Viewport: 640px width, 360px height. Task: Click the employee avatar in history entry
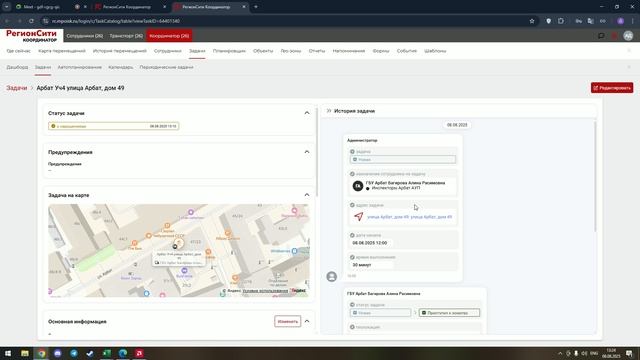[x=358, y=186]
